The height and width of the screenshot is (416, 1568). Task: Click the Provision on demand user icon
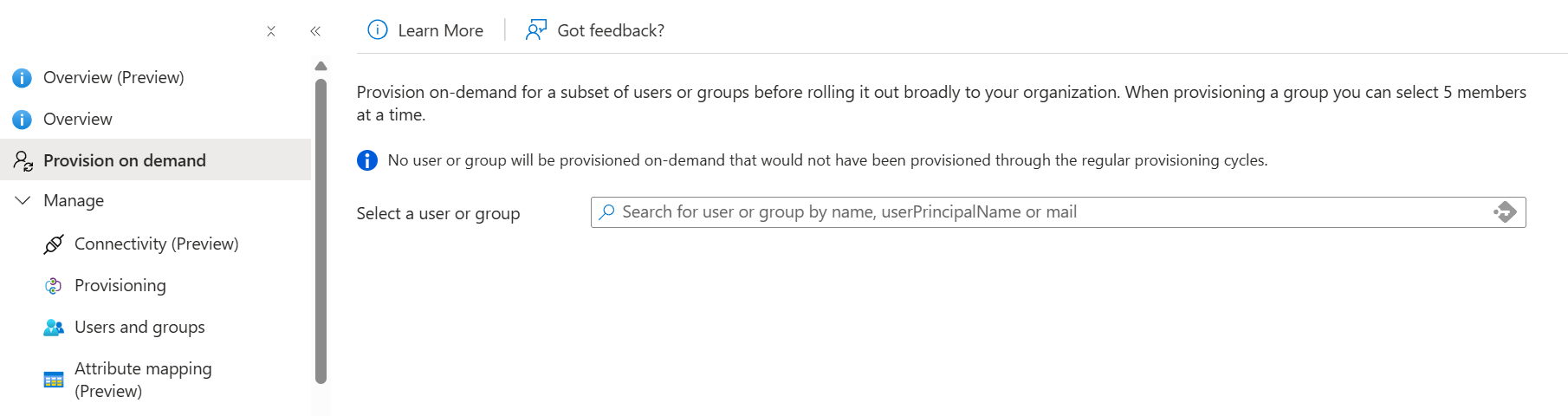pos(23,160)
